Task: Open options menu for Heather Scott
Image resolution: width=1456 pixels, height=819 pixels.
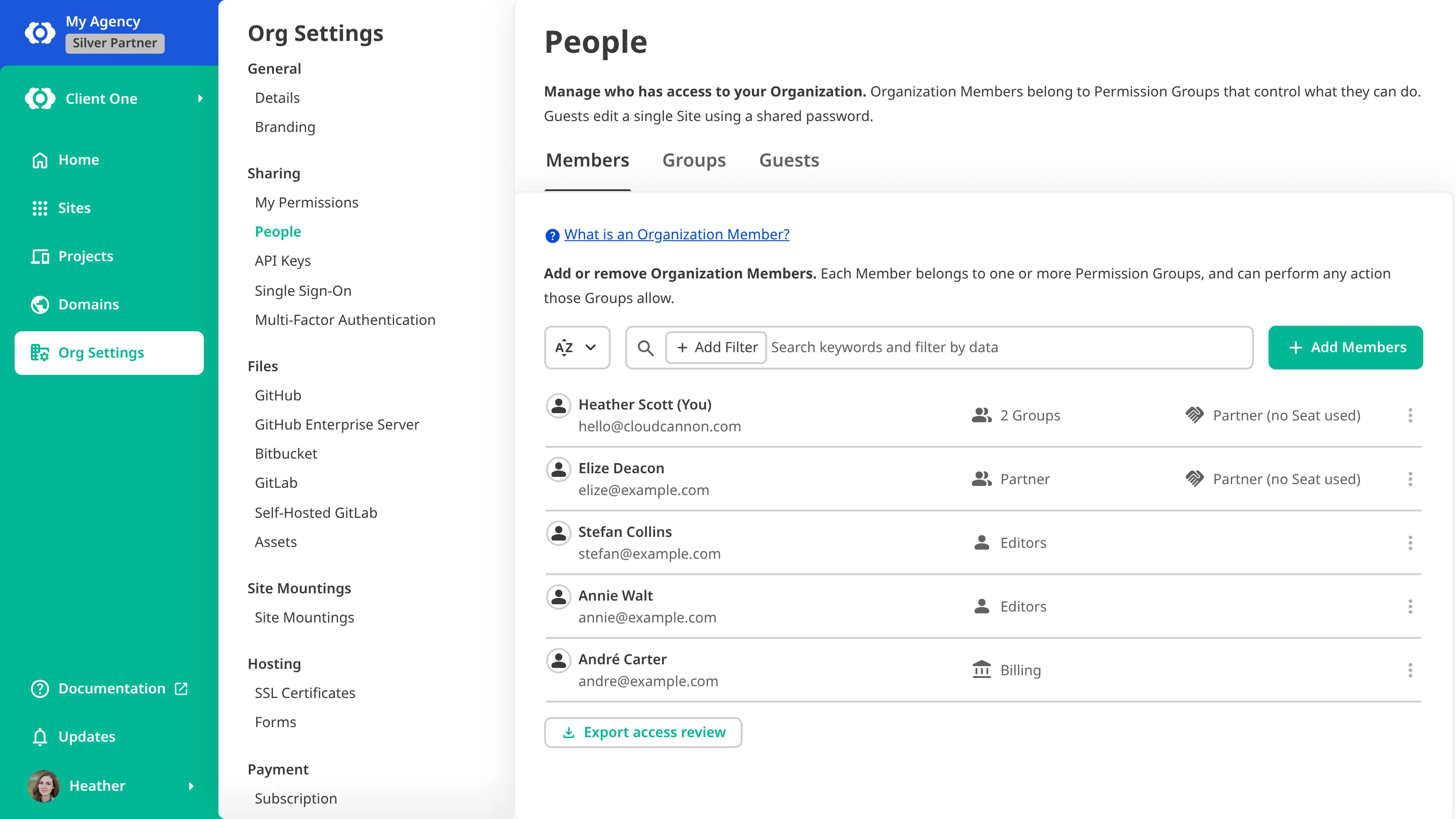Action: 1410,415
